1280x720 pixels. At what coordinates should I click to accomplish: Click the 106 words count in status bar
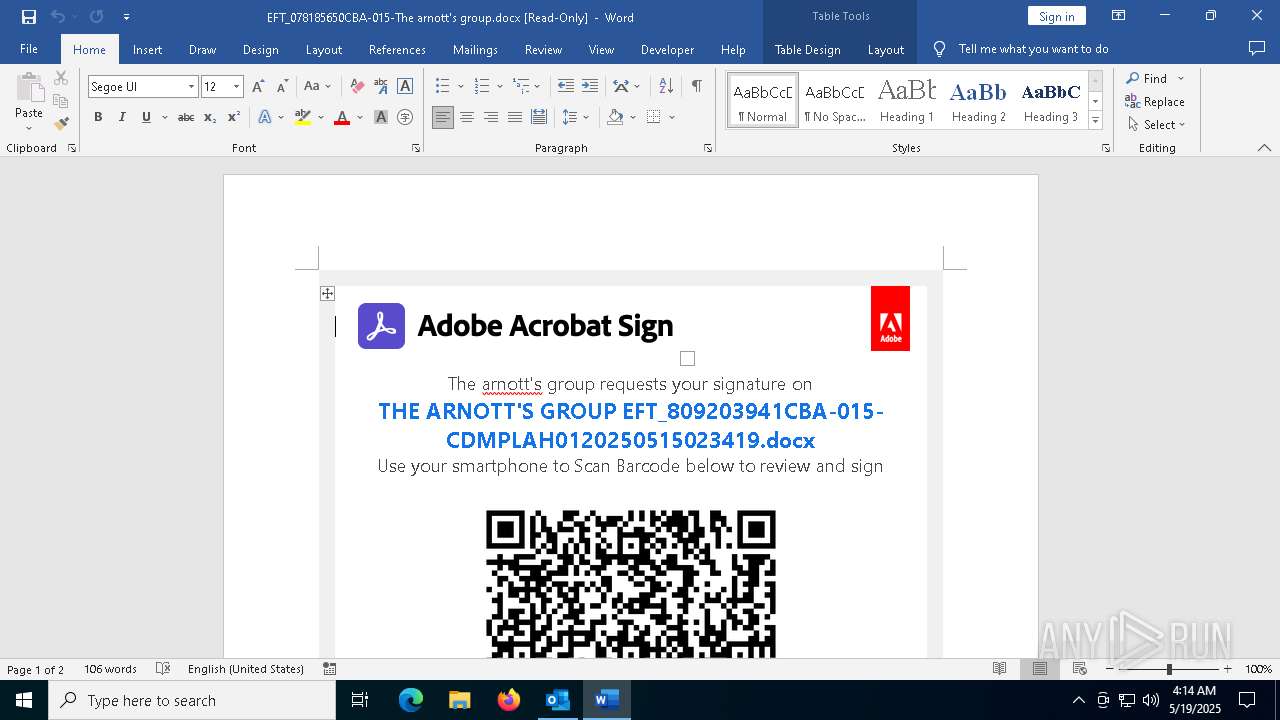(110, 669)
